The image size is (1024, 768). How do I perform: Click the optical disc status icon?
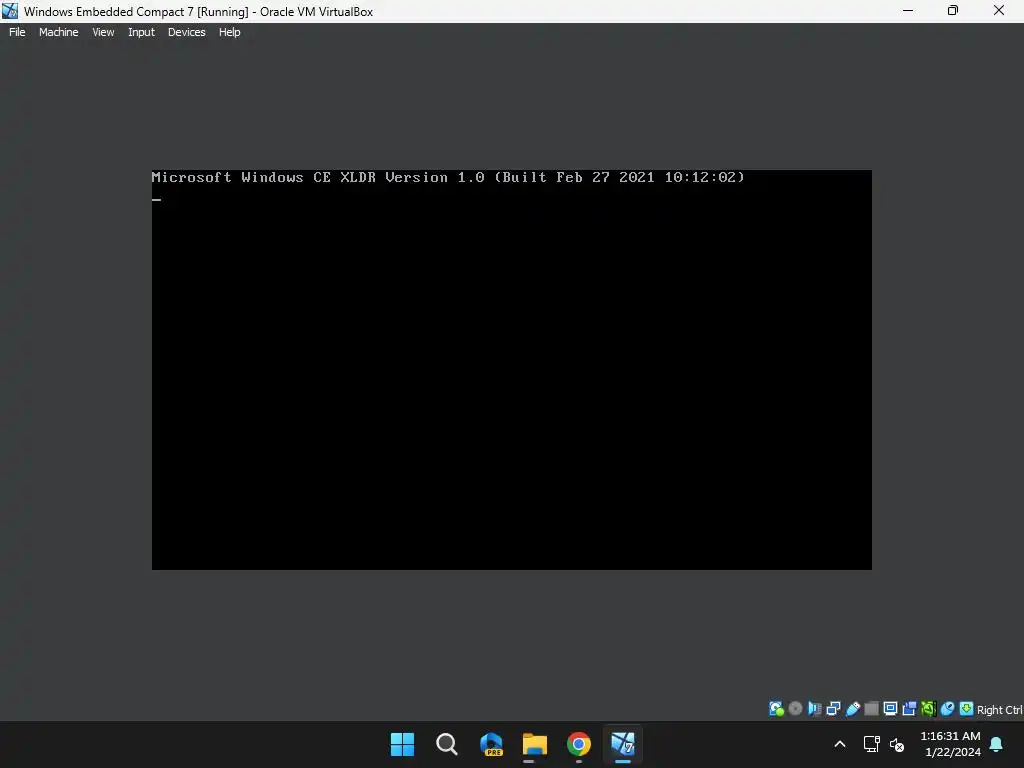795,709
